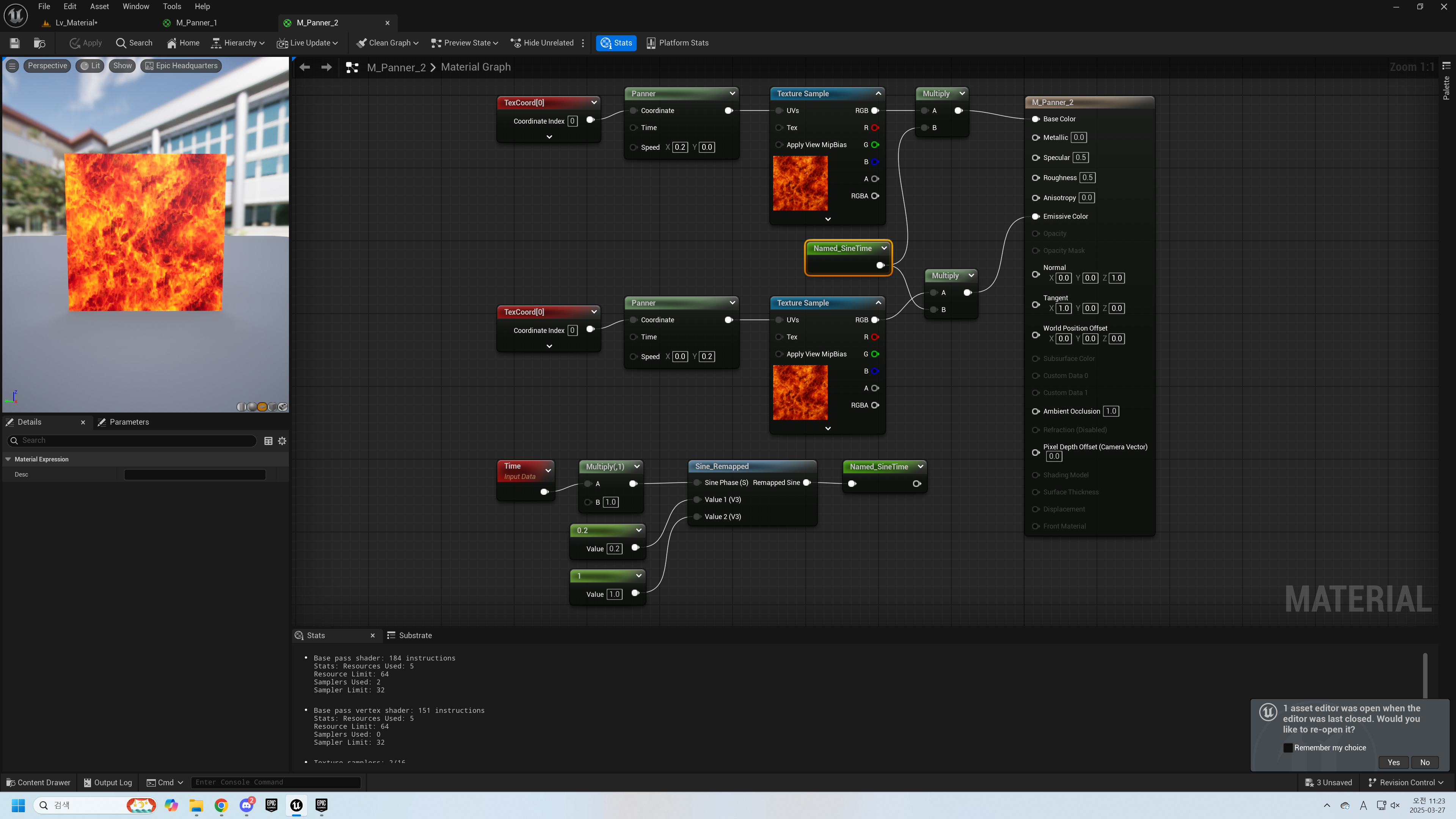The width and height of the screenshot is (1456, 819).
Task: Open Chrome from the taskbar
Action: 221,805
